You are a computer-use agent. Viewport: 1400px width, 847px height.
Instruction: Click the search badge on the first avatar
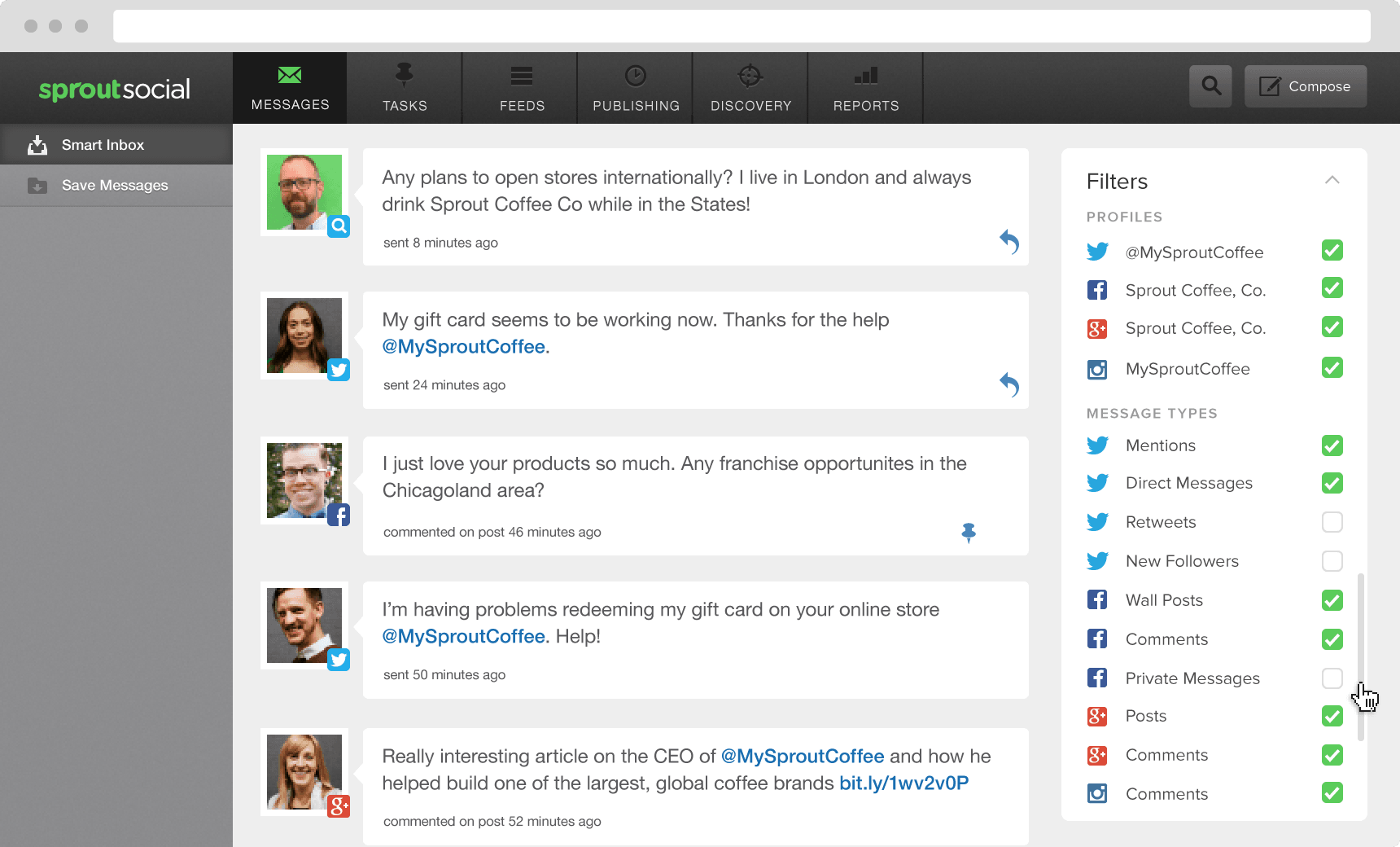point(339,226)
